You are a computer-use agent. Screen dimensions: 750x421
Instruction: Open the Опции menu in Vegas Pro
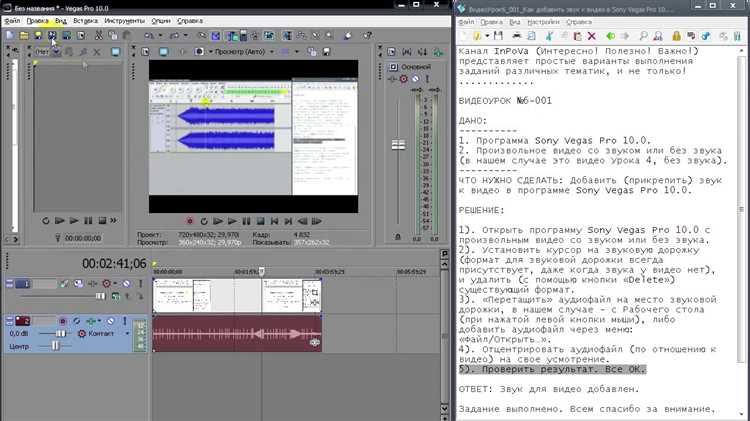[x=161, y=21]
